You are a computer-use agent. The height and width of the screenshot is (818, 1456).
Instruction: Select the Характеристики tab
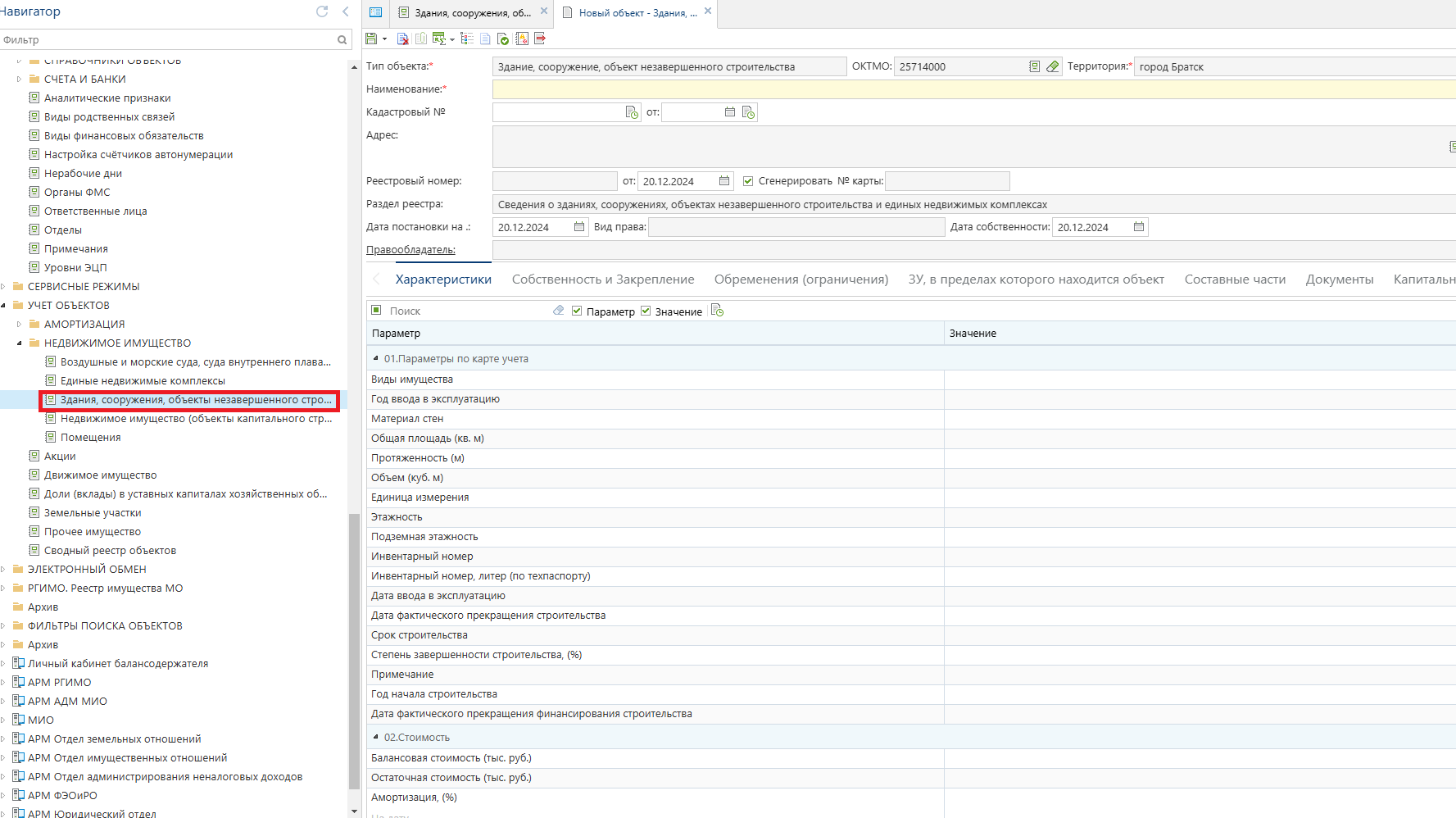(443, 279)
